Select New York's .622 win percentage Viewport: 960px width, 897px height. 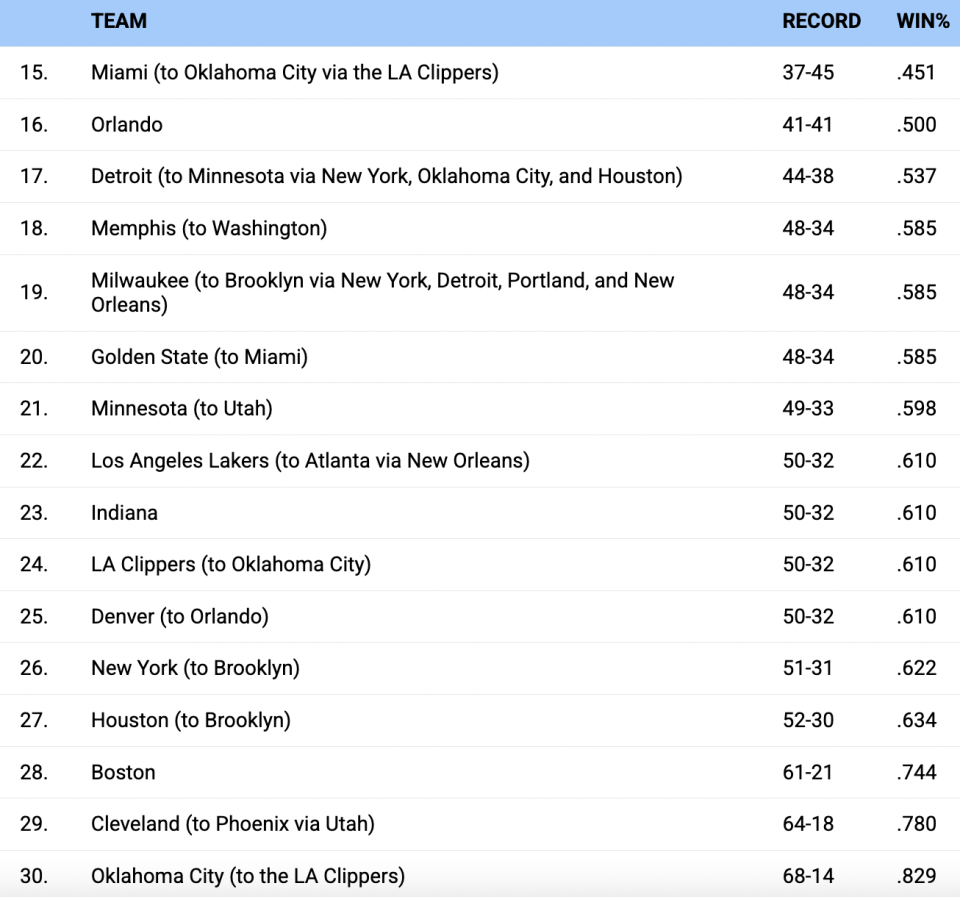pyautogui.click(x=917, y=667)
